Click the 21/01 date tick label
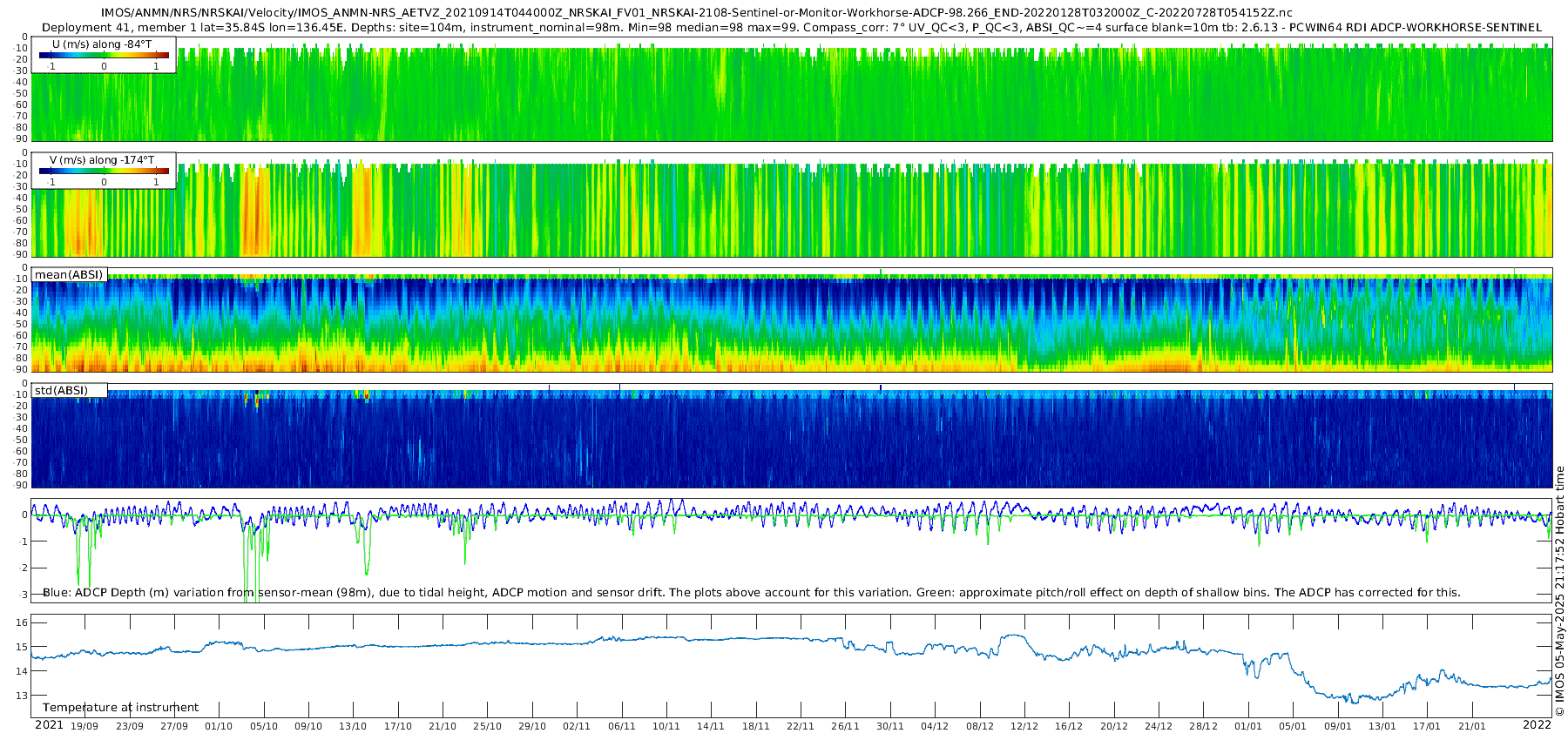 click(x=1472, y=726)
